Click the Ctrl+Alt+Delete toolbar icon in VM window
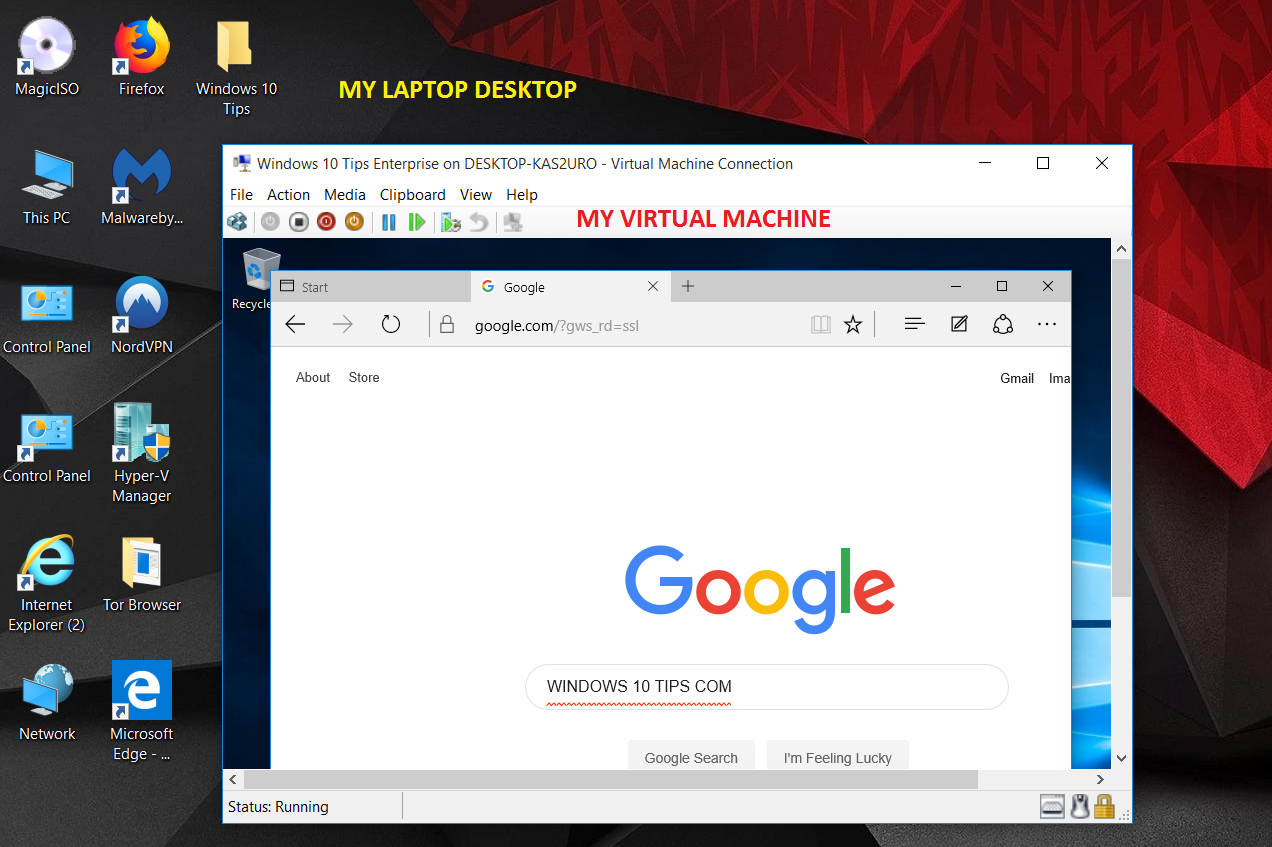Image resolution: width=1272 pixels, height=847 pixels. coord(237,222)
